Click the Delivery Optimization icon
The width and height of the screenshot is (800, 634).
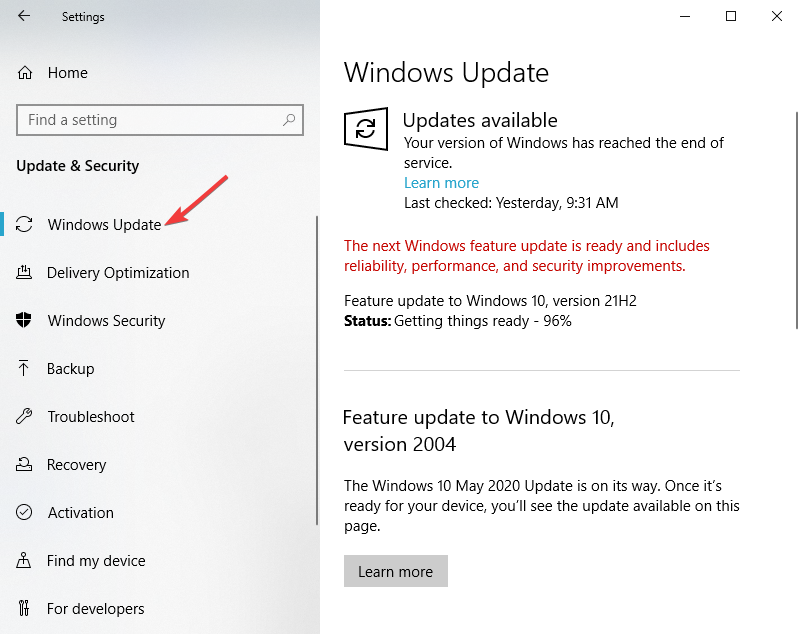(x=24, y=272)
